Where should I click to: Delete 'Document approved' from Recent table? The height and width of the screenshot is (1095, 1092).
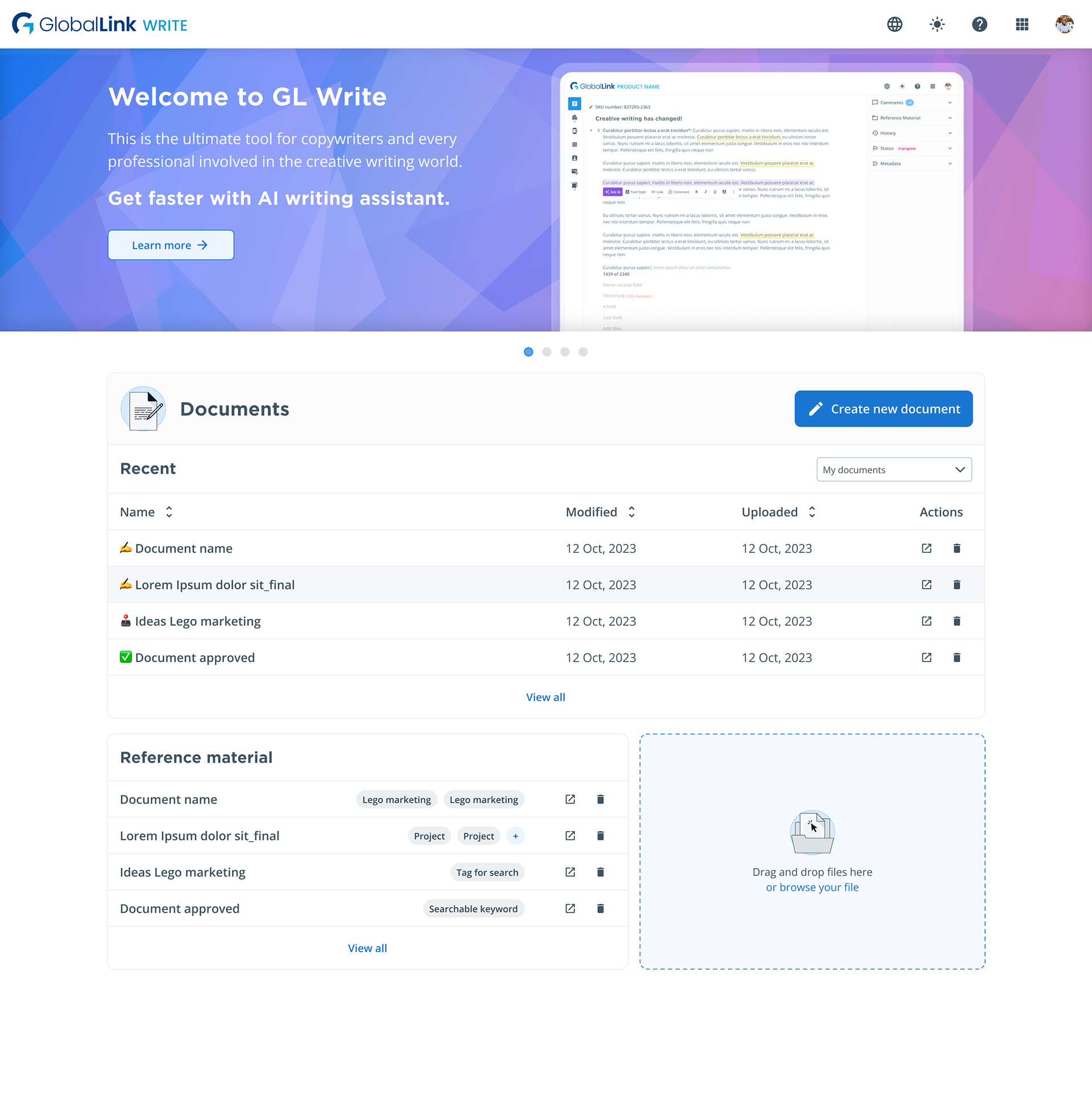957,658
